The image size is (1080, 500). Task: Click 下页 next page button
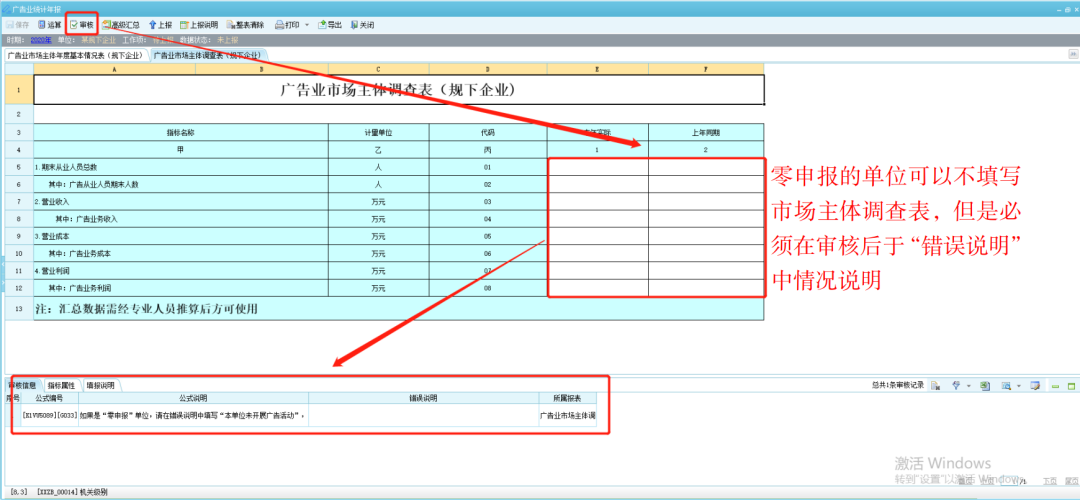tap(1050, 481)
